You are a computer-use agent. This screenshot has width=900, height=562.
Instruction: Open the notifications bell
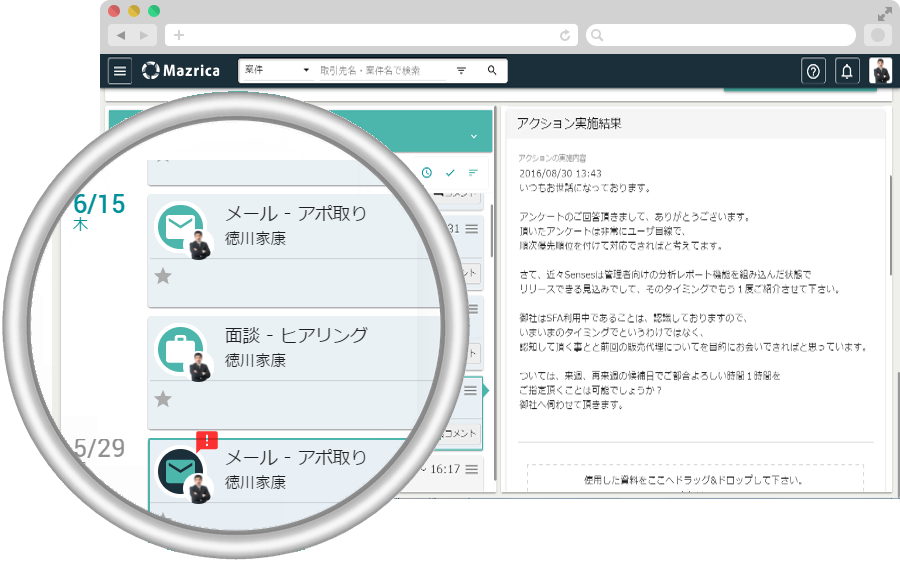[x=847, y=71]
